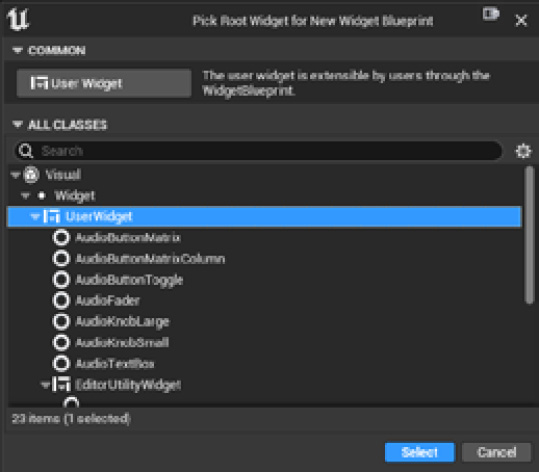Confirm with the Select button
The height and width of the screenshot is (472, 539).
point(419,452)
